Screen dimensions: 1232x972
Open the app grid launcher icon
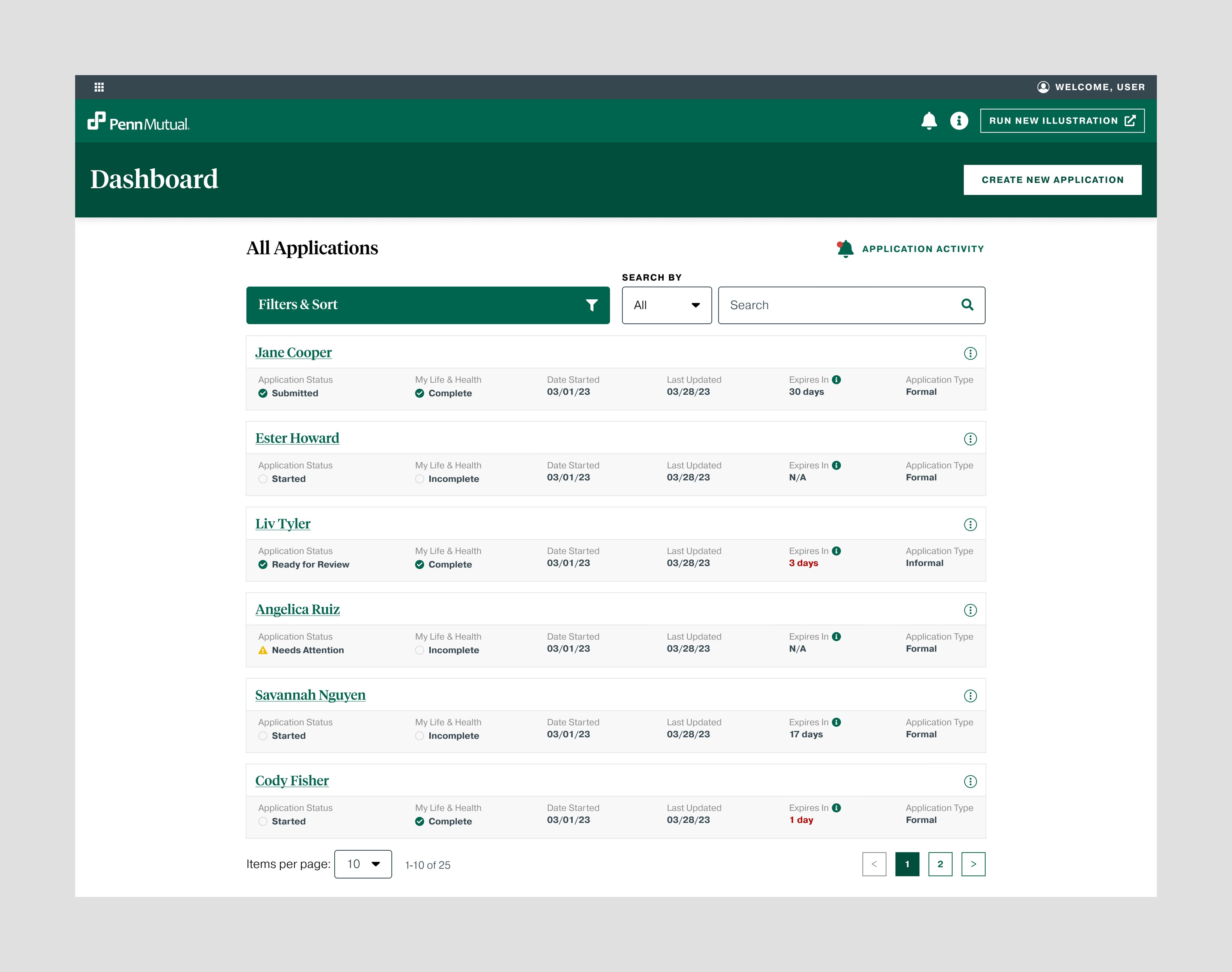(99, 87)
